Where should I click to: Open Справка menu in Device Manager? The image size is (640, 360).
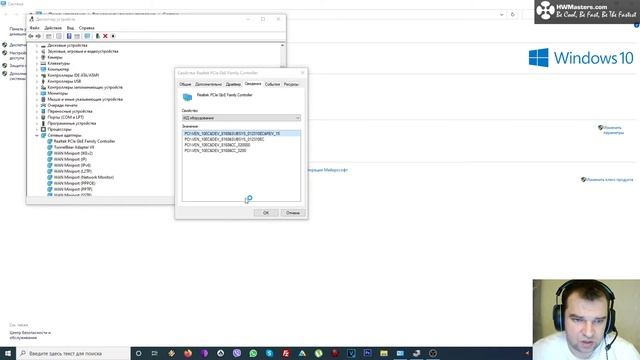pyautogui.click(x=87, y=28)
